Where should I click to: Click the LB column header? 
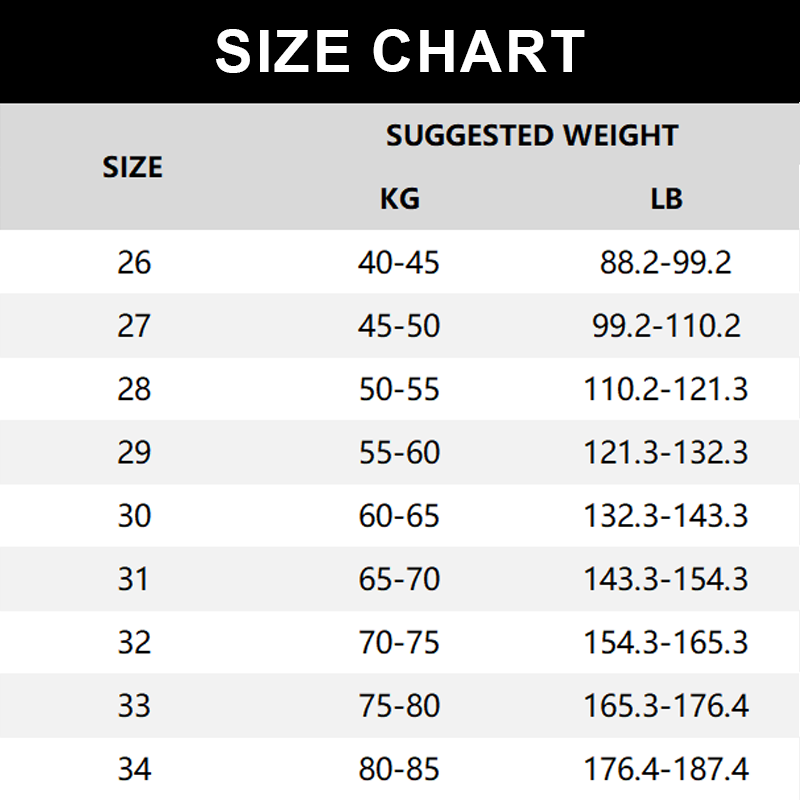(x=666, y=198)
